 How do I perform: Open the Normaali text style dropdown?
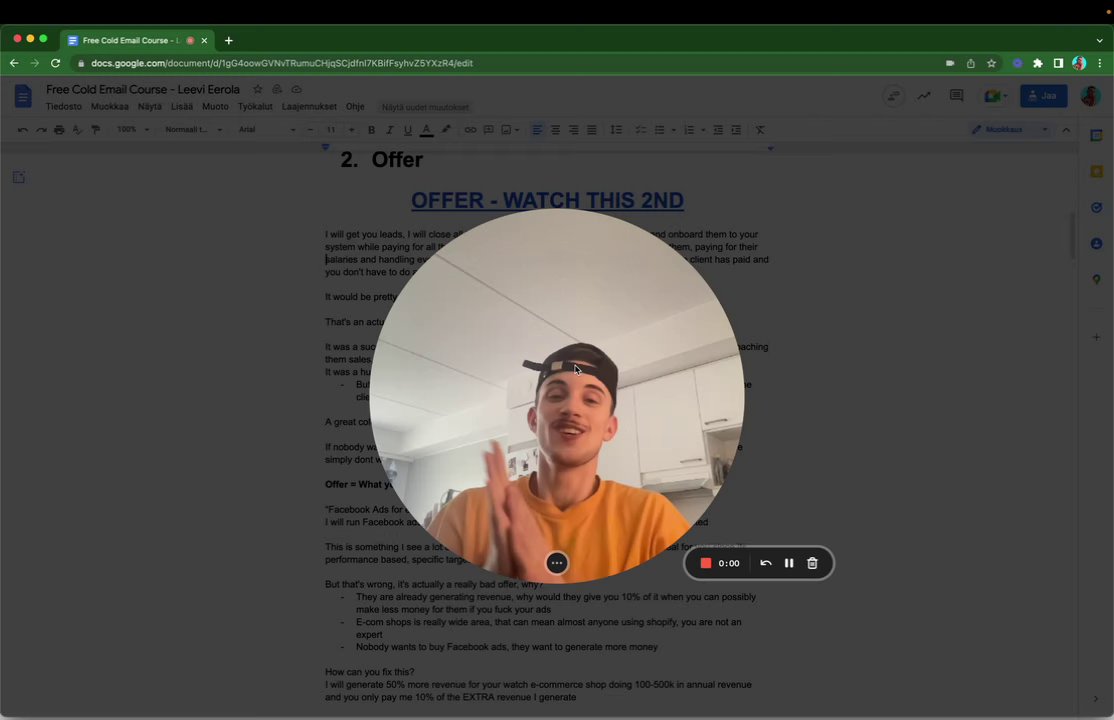pyautogui.click(x=193, y=130)
